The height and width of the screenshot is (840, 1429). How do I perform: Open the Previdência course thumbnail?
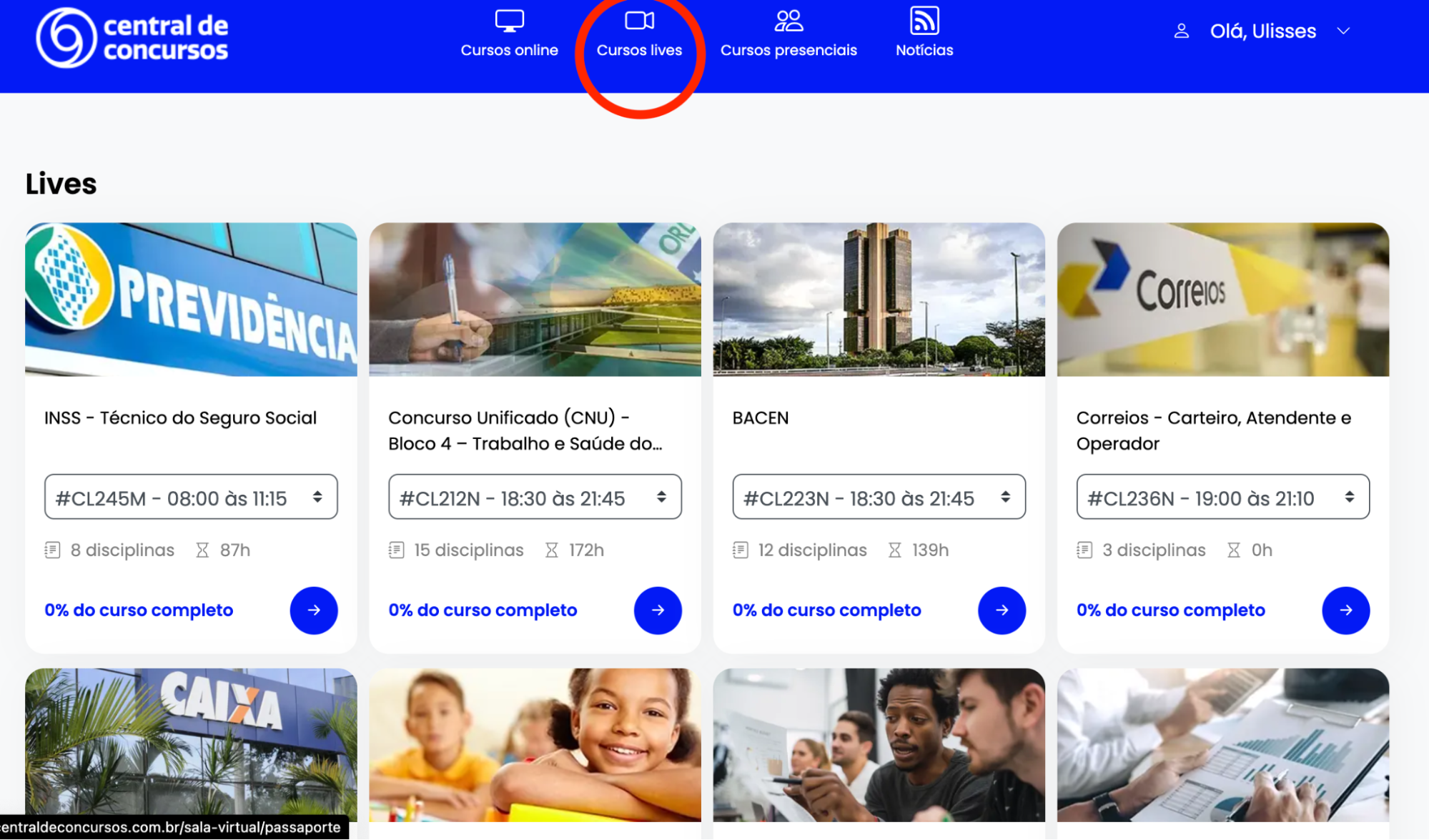coord(191,299)
